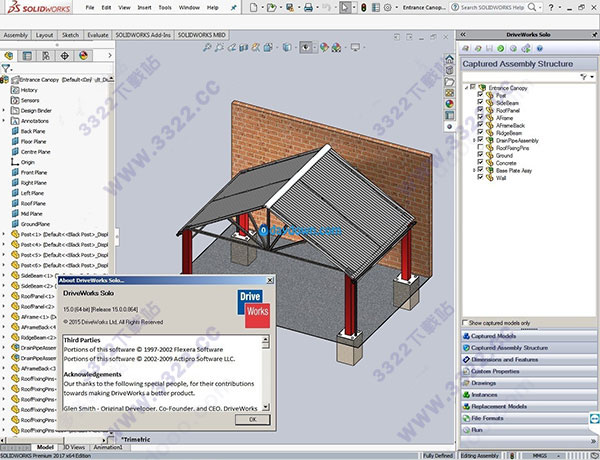Switch to the PropertyManager tab icon
This screenshot has height=460, width=600.
[x=25, y=56]
